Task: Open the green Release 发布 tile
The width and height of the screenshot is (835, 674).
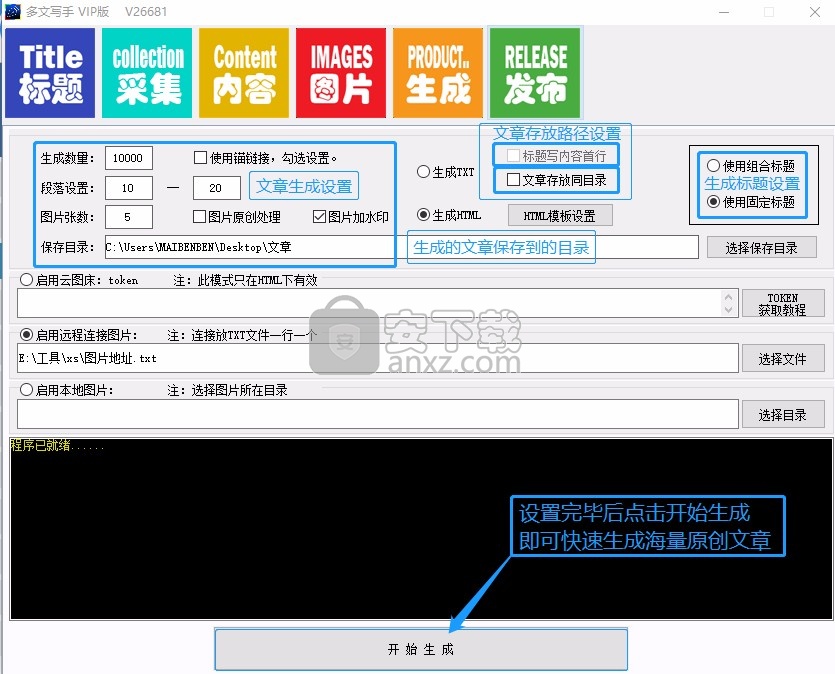Action: click(x=535, y=73)
